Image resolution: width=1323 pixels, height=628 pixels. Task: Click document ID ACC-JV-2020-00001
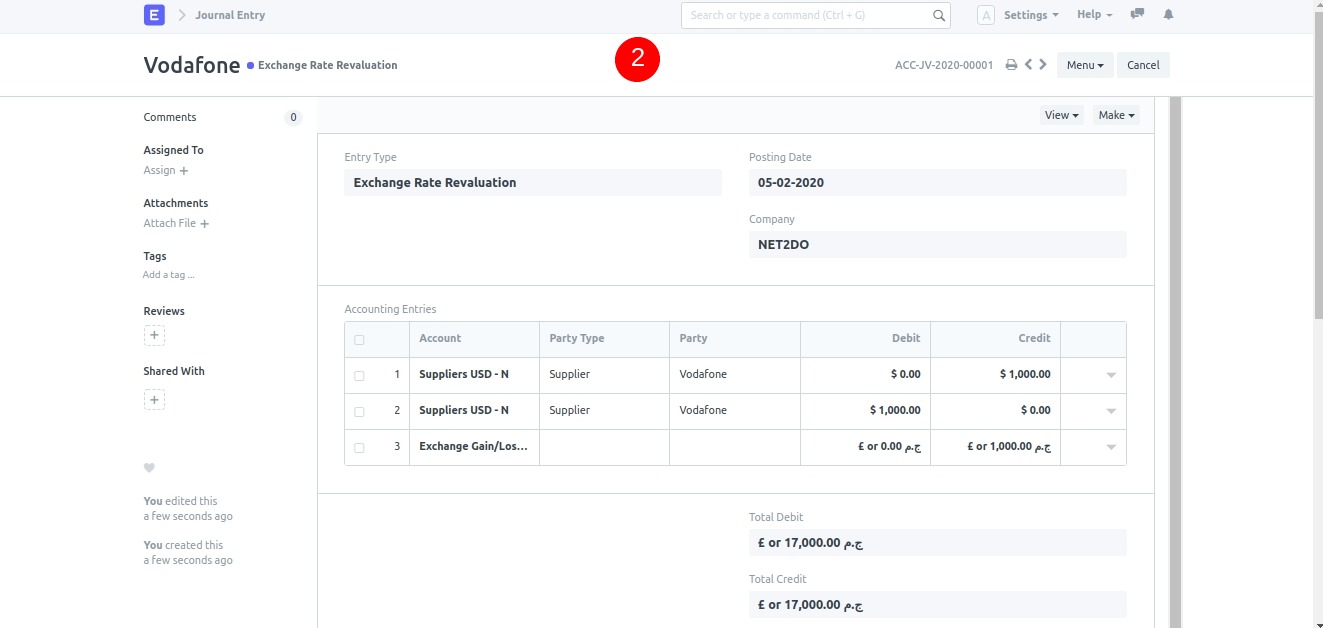coord(944,65)
